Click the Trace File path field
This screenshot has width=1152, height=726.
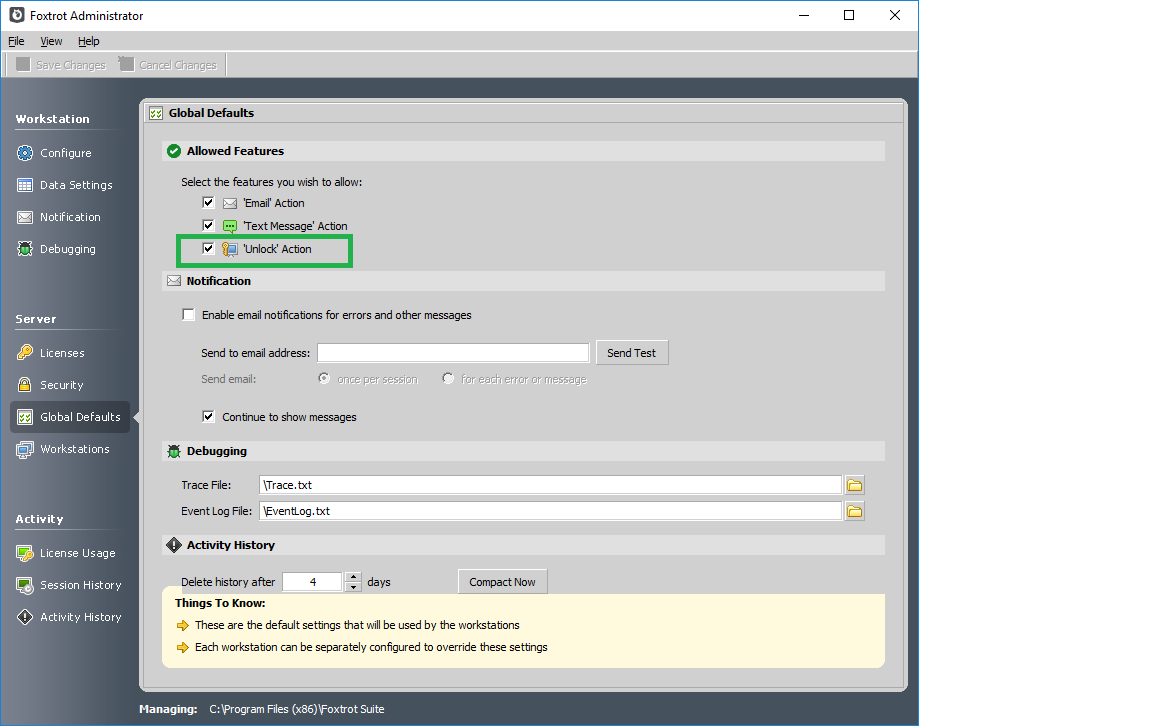[x=550, y=485]
